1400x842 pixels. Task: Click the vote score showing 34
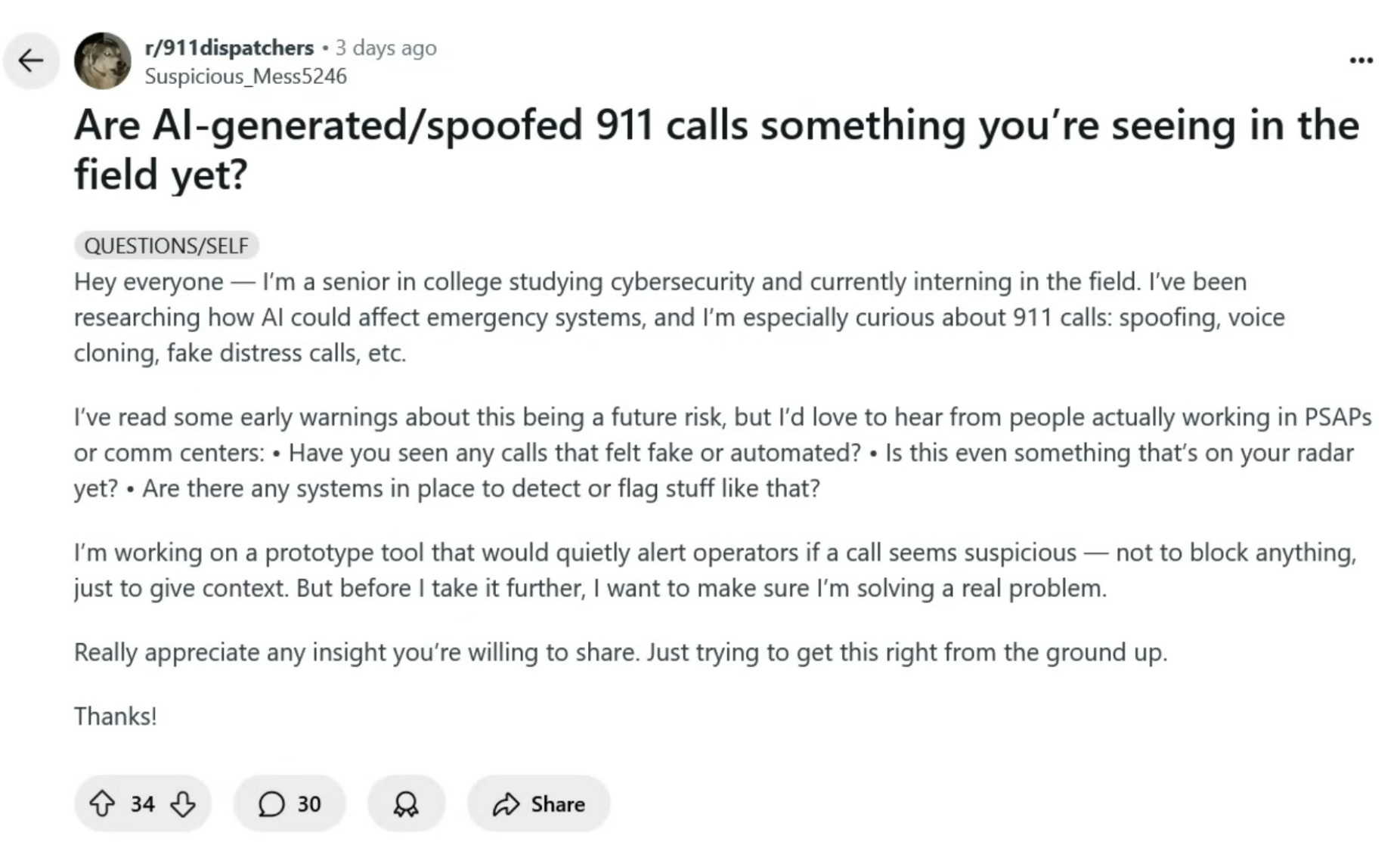point(142,803)
